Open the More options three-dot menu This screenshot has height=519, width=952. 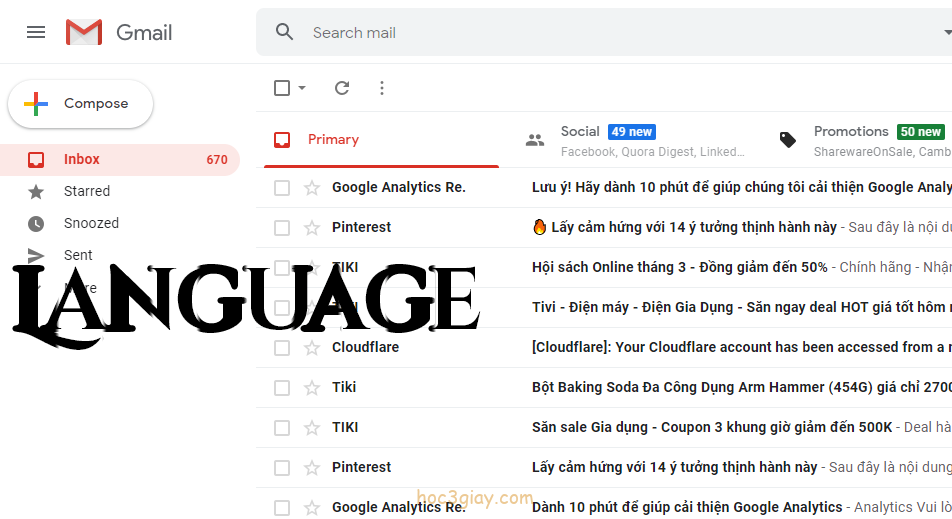click(381, 88)
